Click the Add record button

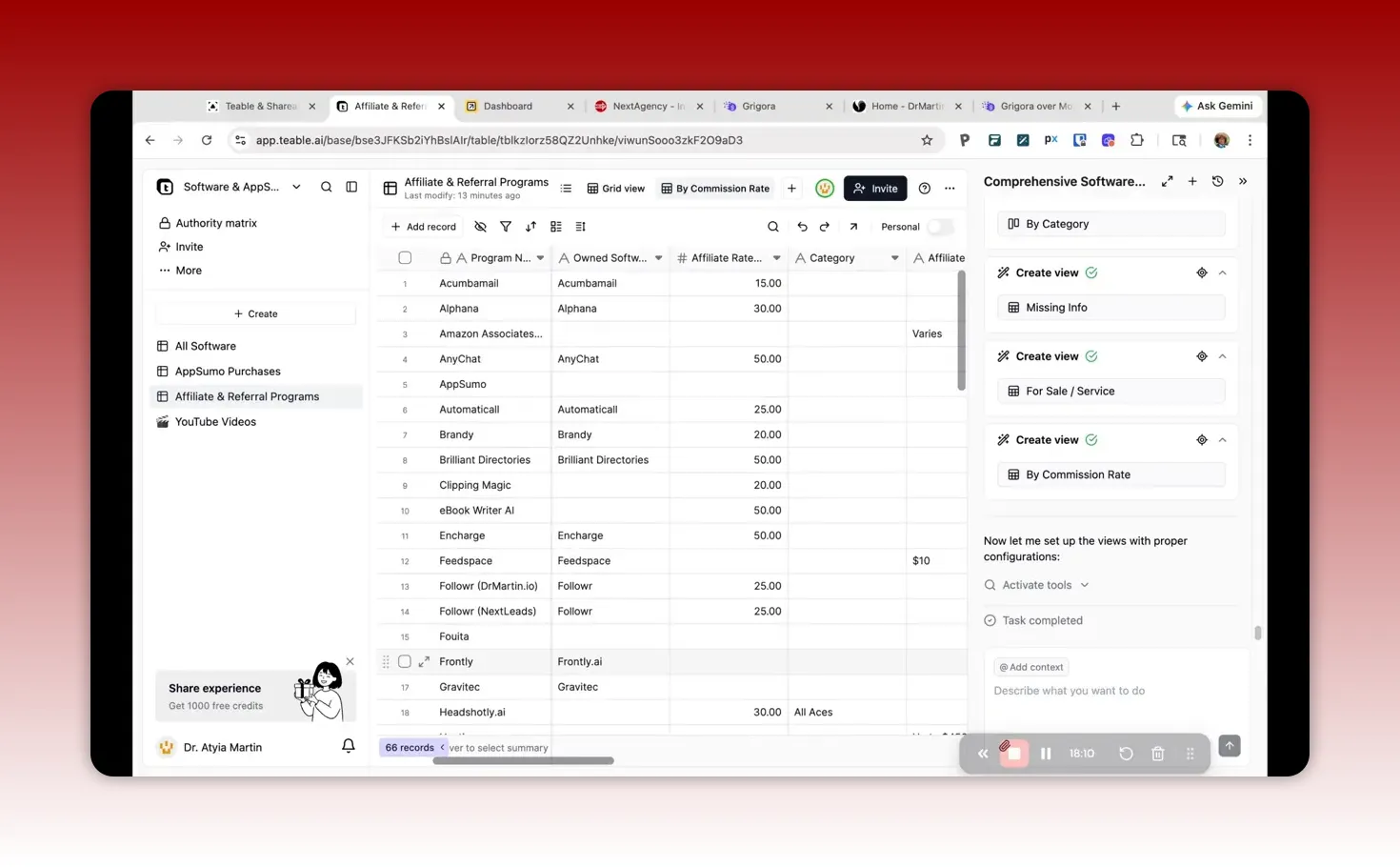[422, 227]
